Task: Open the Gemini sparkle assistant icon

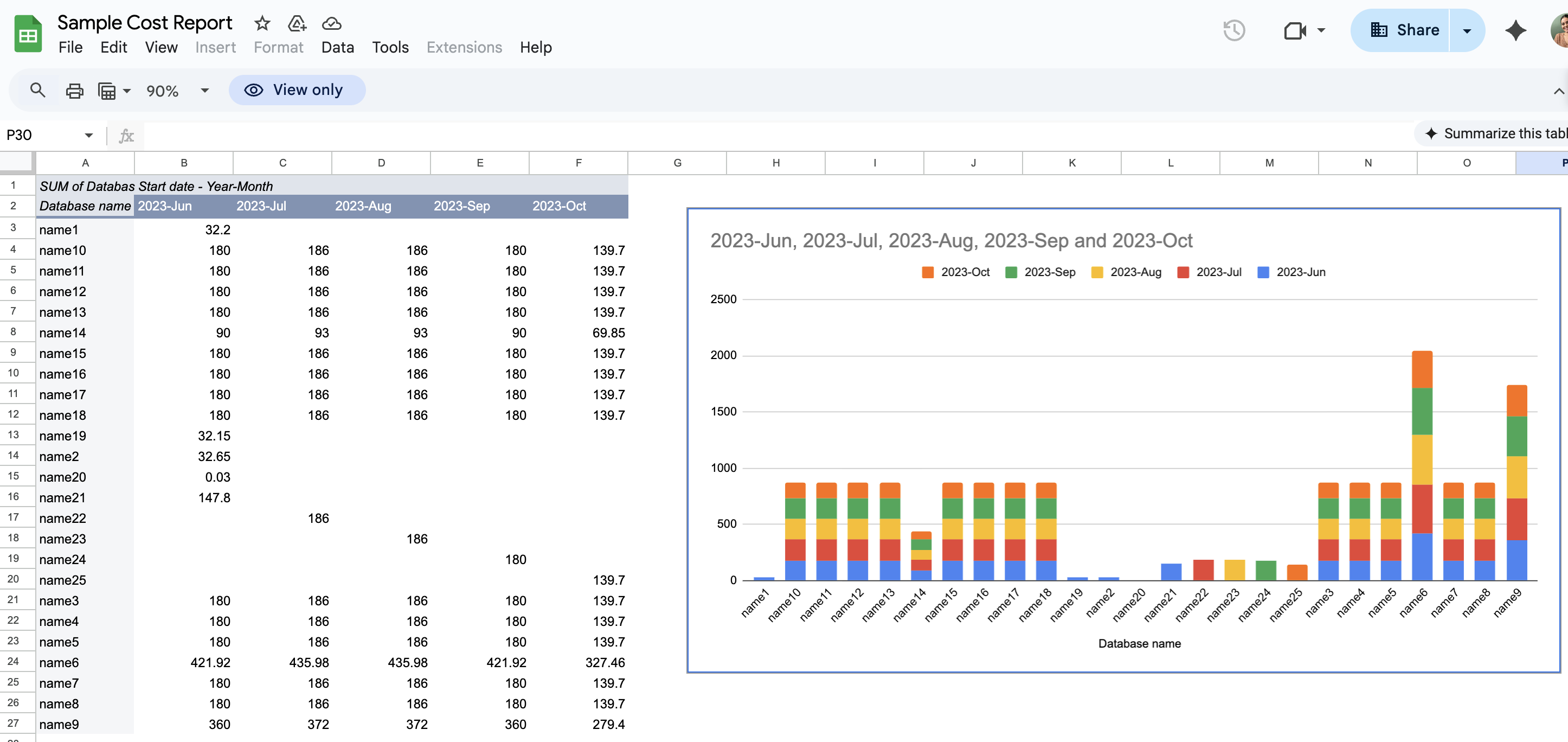Action: click(1515, 30)
